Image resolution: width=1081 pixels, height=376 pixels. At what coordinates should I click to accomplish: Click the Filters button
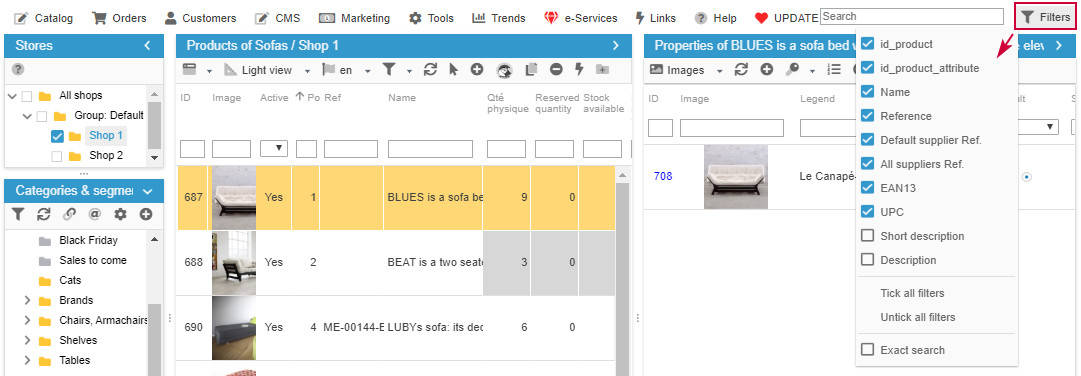(x=1045, y=17)
